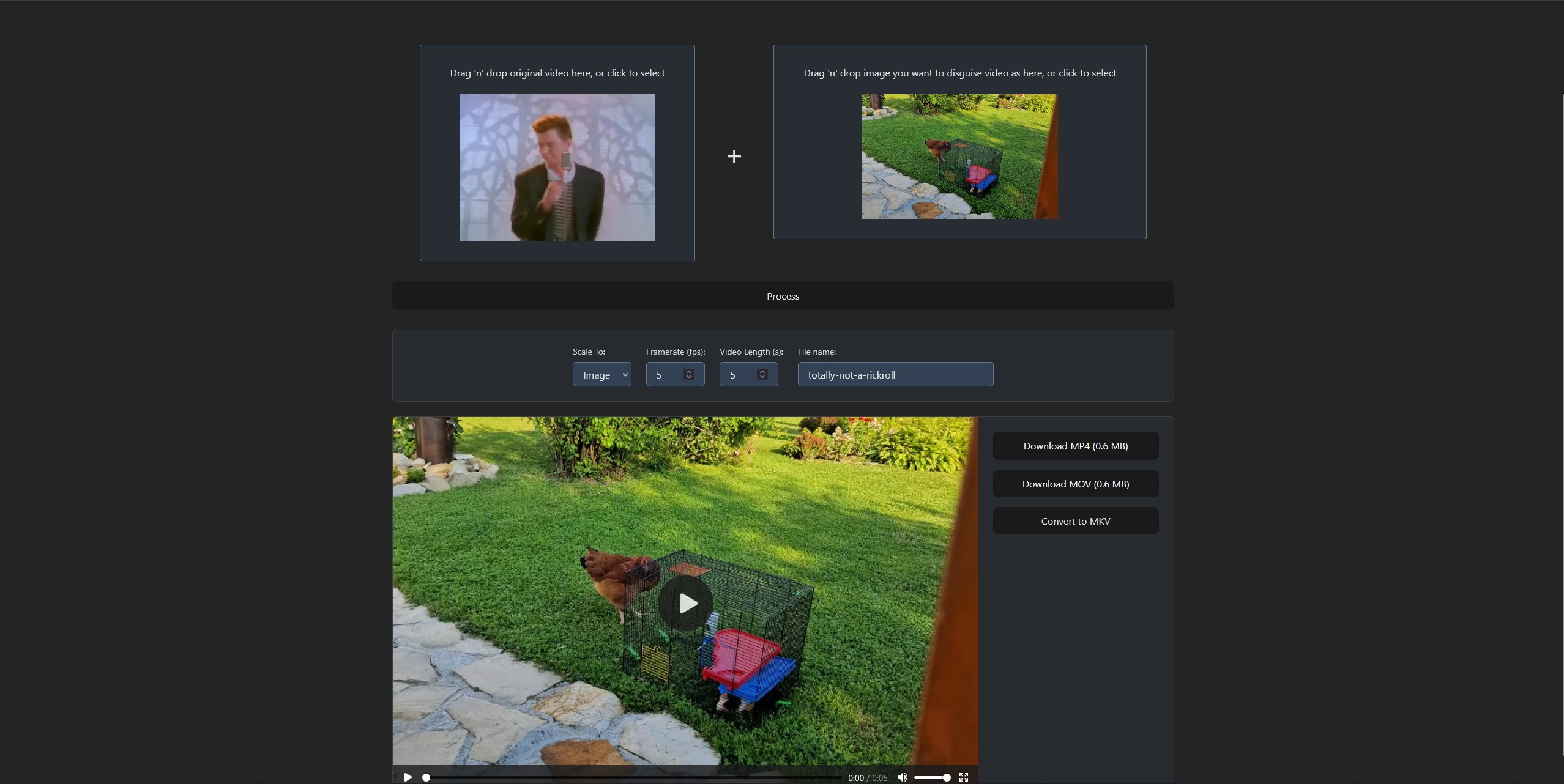Download the MP4 file

tap(1075, 446)
